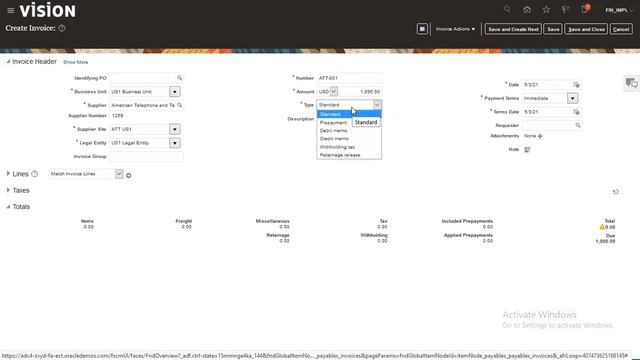Click help icon beside Create Invoice
The image size is (640, 360).
click(62, 28)
